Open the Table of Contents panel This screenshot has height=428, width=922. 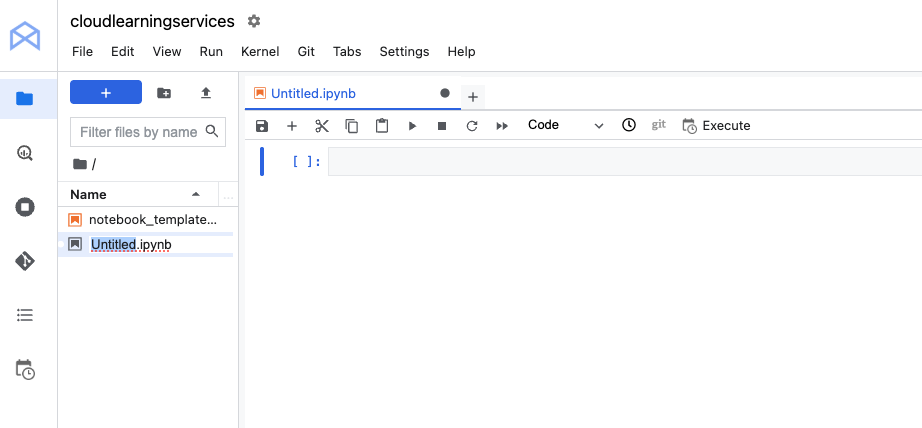25,315
